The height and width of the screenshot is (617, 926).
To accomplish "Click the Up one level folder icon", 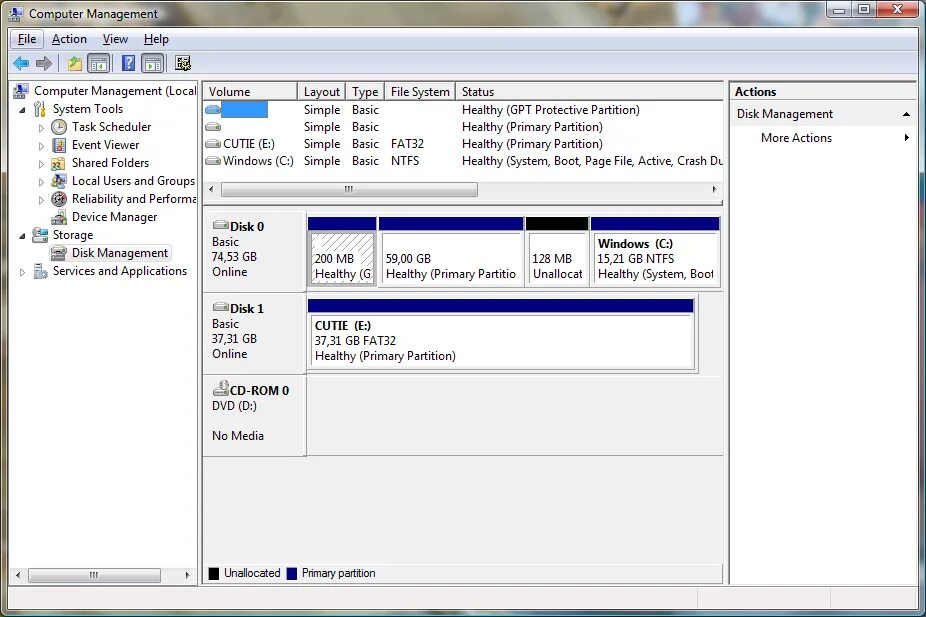I will 74,63.
